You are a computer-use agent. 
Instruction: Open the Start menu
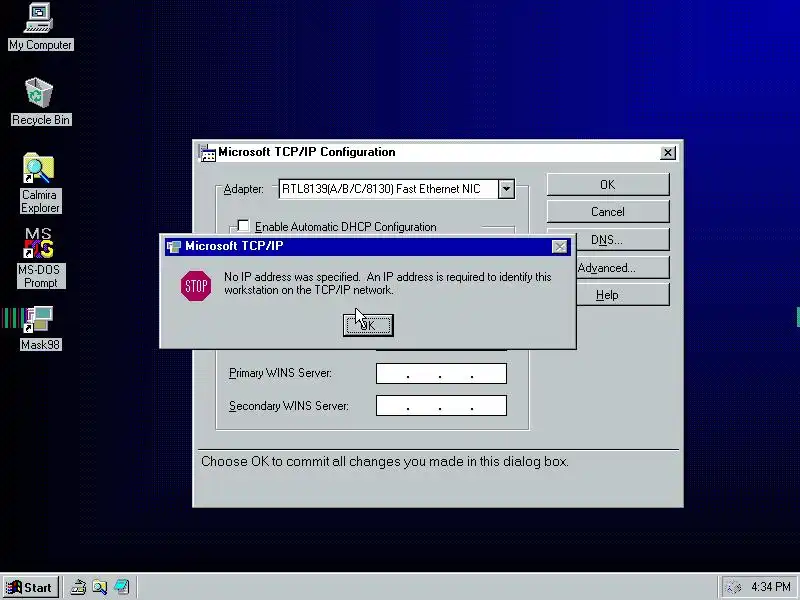point(31,587)
